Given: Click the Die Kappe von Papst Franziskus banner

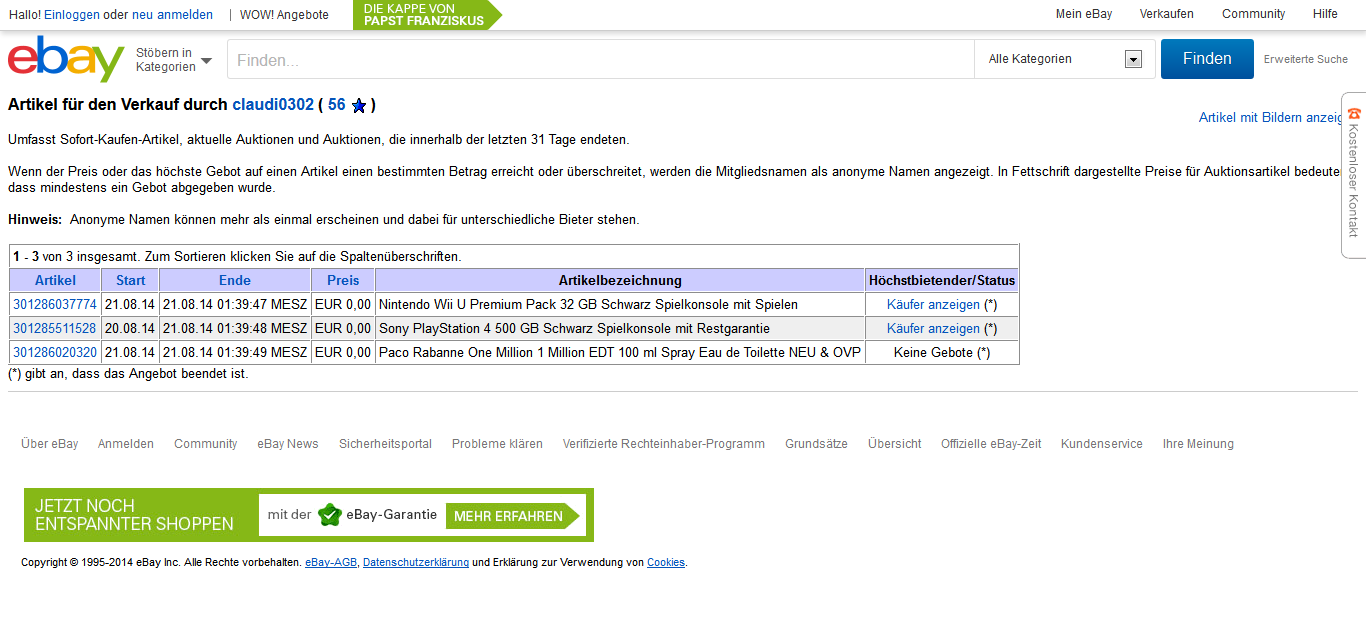Looking at the screenshot, I should point(427,15).
